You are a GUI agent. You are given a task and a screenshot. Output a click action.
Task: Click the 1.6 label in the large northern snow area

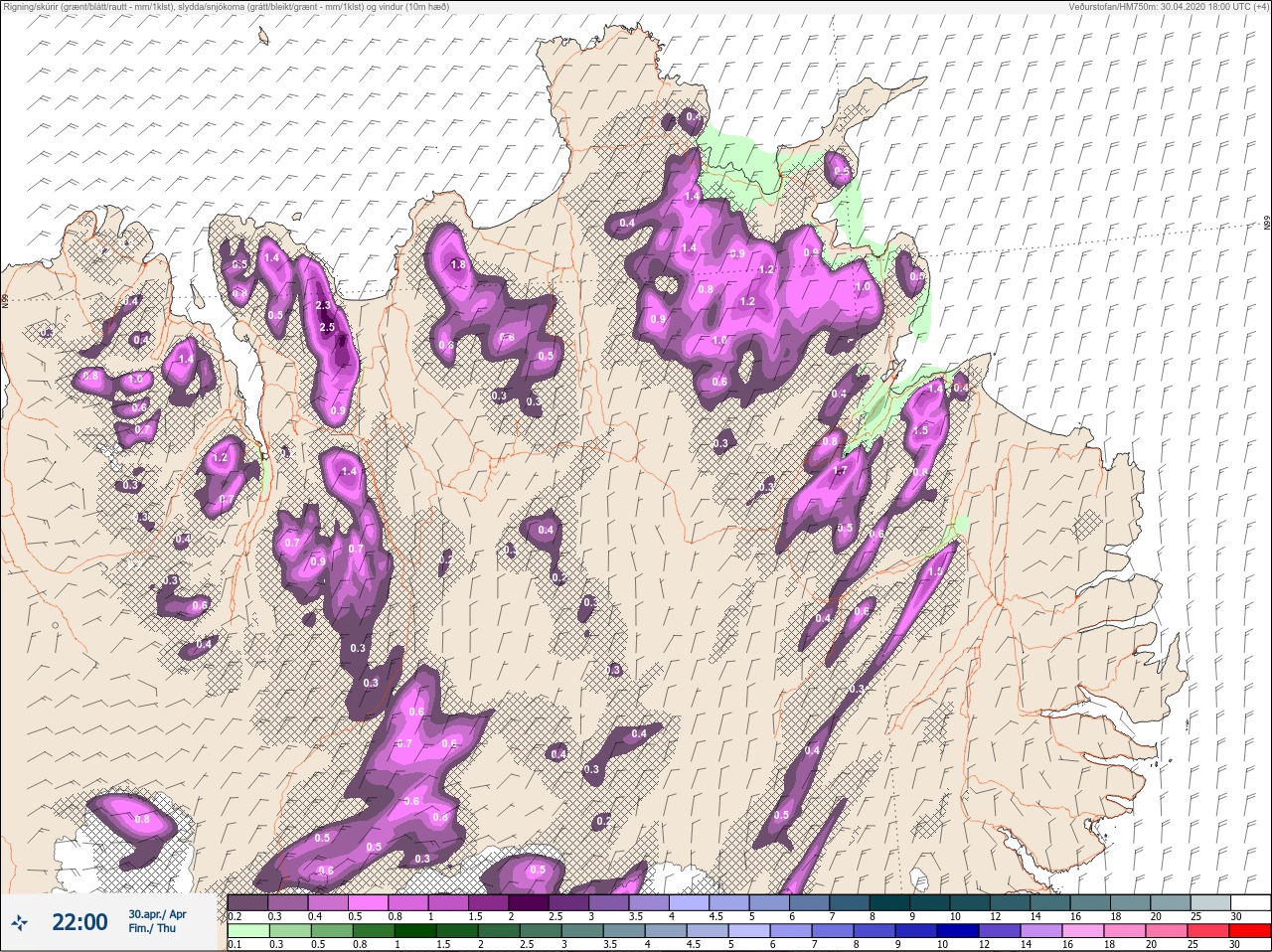tap(719, 340)
